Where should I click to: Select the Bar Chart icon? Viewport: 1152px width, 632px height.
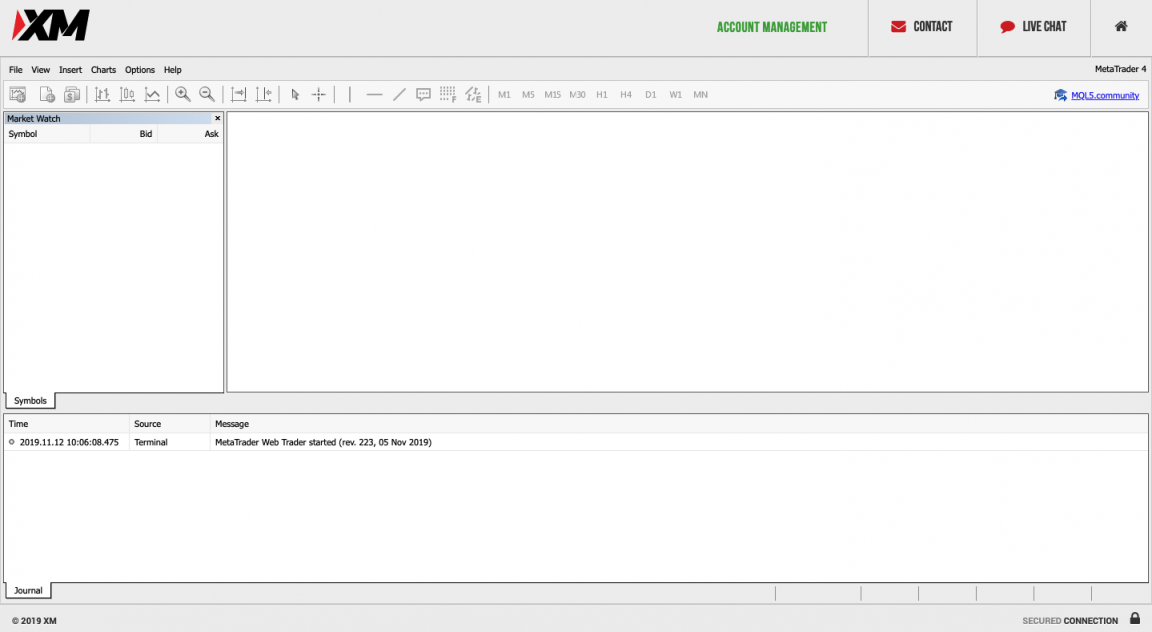pyautogui.click(x=102, y=94)
